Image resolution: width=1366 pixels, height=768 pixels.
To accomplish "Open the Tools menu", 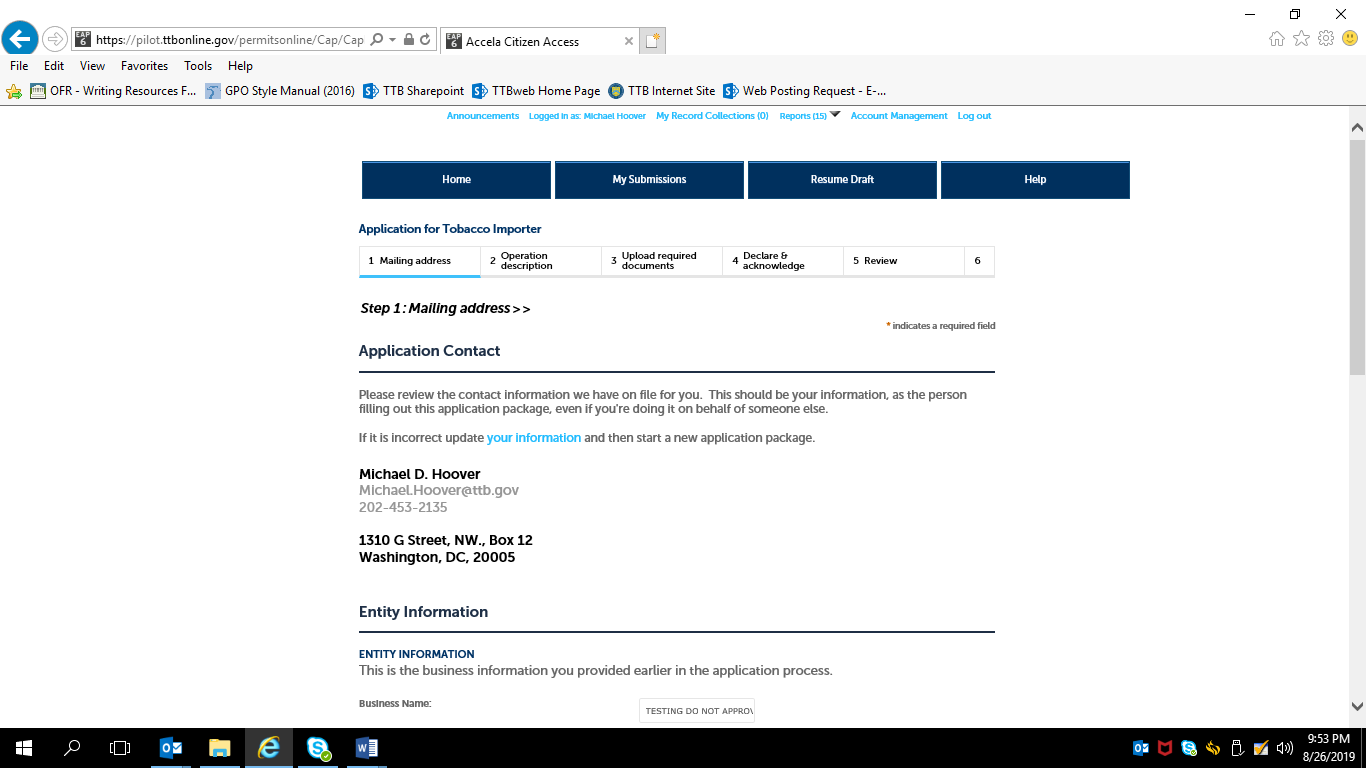I will [x=198, y=66].
